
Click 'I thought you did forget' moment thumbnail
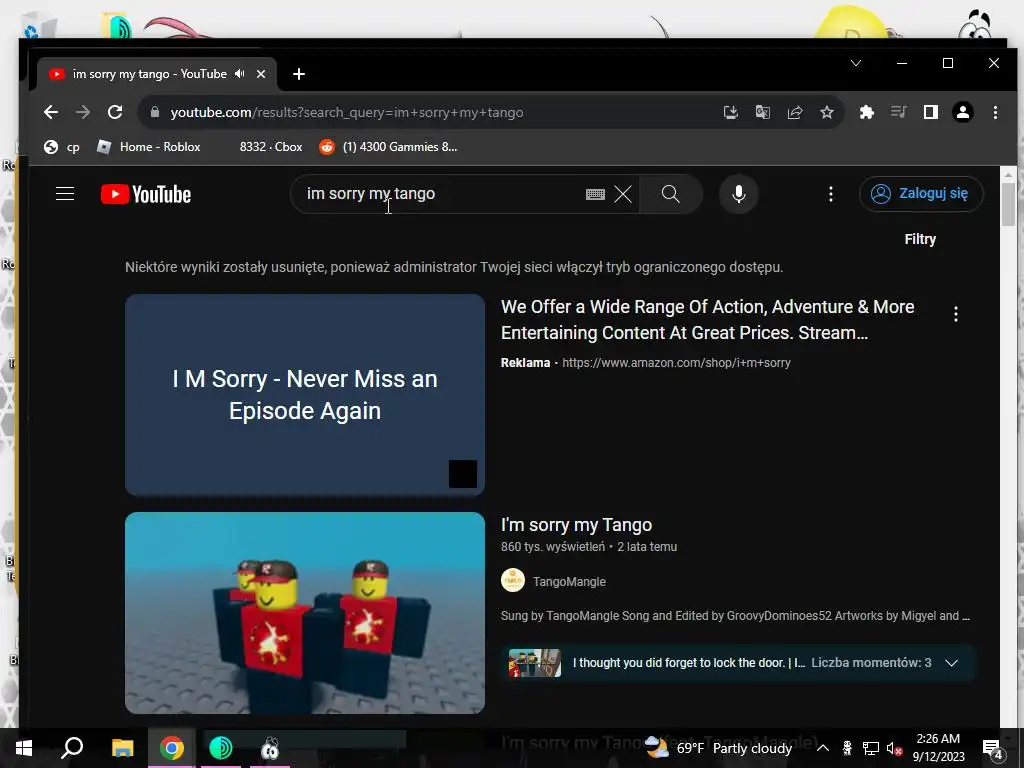(x=535, y=663)
